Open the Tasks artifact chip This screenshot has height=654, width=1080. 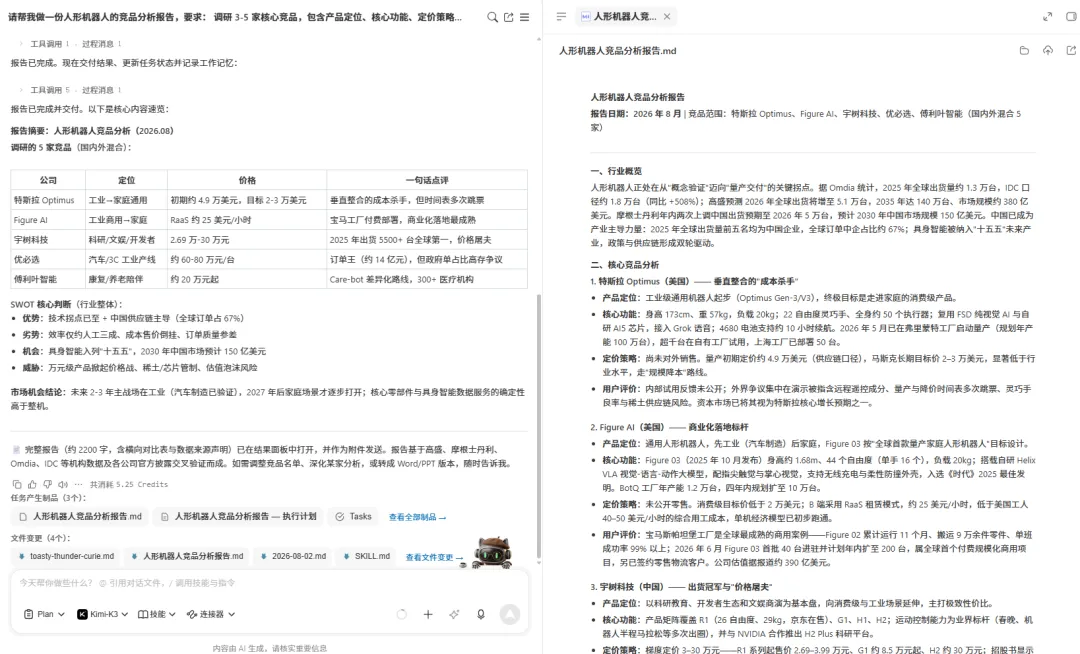[x=353, y=516]
